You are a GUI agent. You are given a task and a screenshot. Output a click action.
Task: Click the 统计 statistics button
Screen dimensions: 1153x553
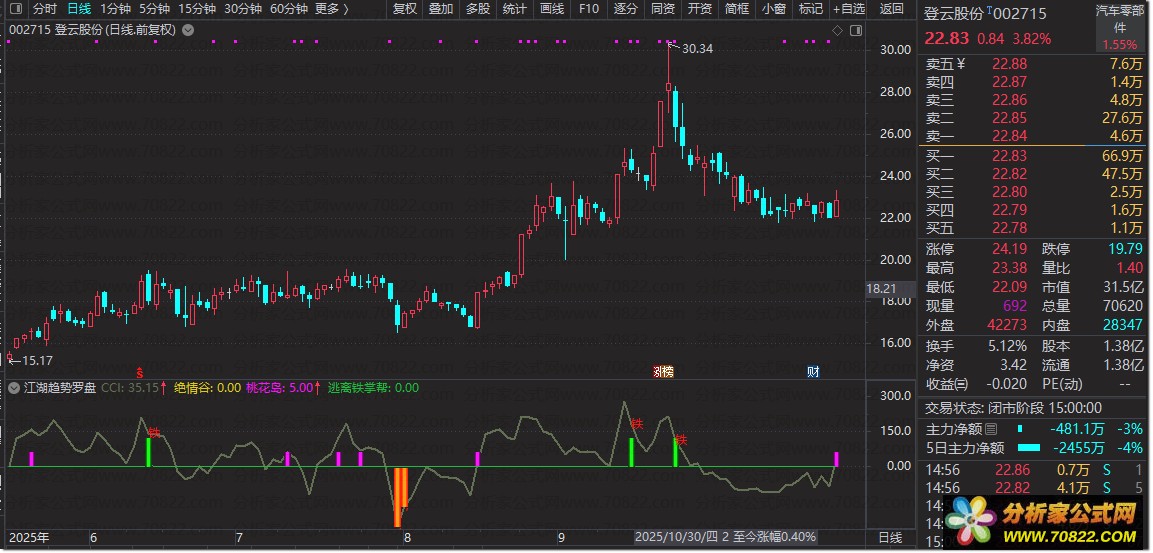pos(515,10)
